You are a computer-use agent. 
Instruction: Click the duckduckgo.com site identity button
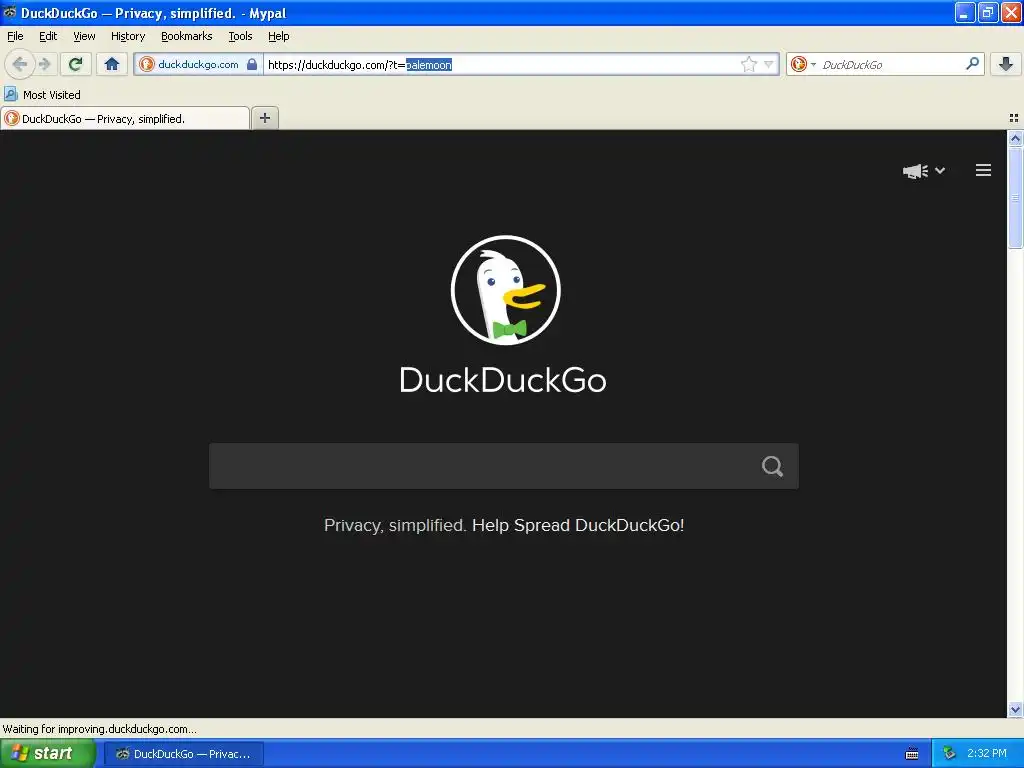point(197,64)
